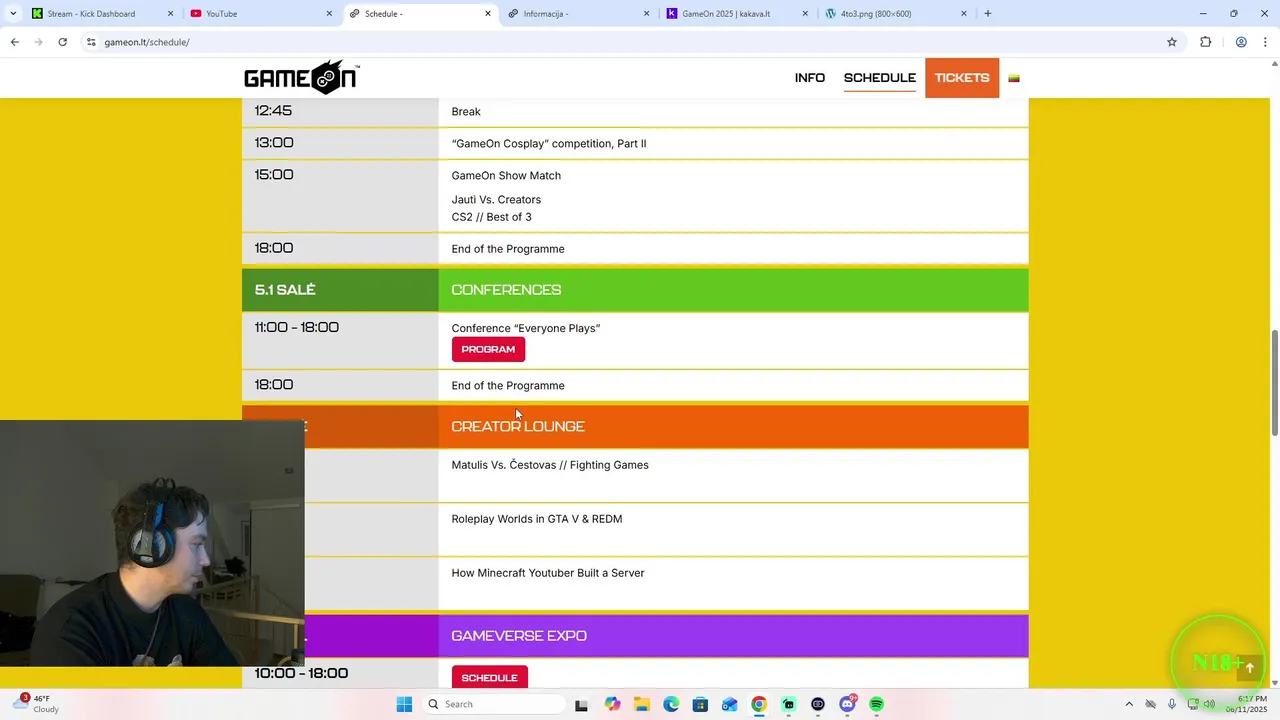Open the Conference PROGRAM button
The width and height of the screenshot is (1280, 720).
point(488,349)
